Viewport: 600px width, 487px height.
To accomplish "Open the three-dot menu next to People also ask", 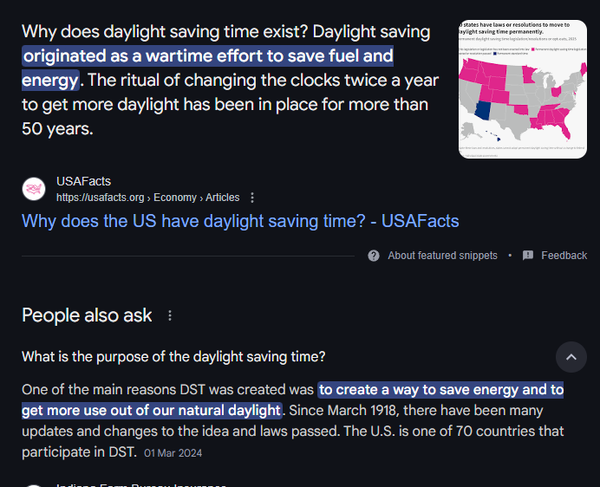I will click(170, 316).
